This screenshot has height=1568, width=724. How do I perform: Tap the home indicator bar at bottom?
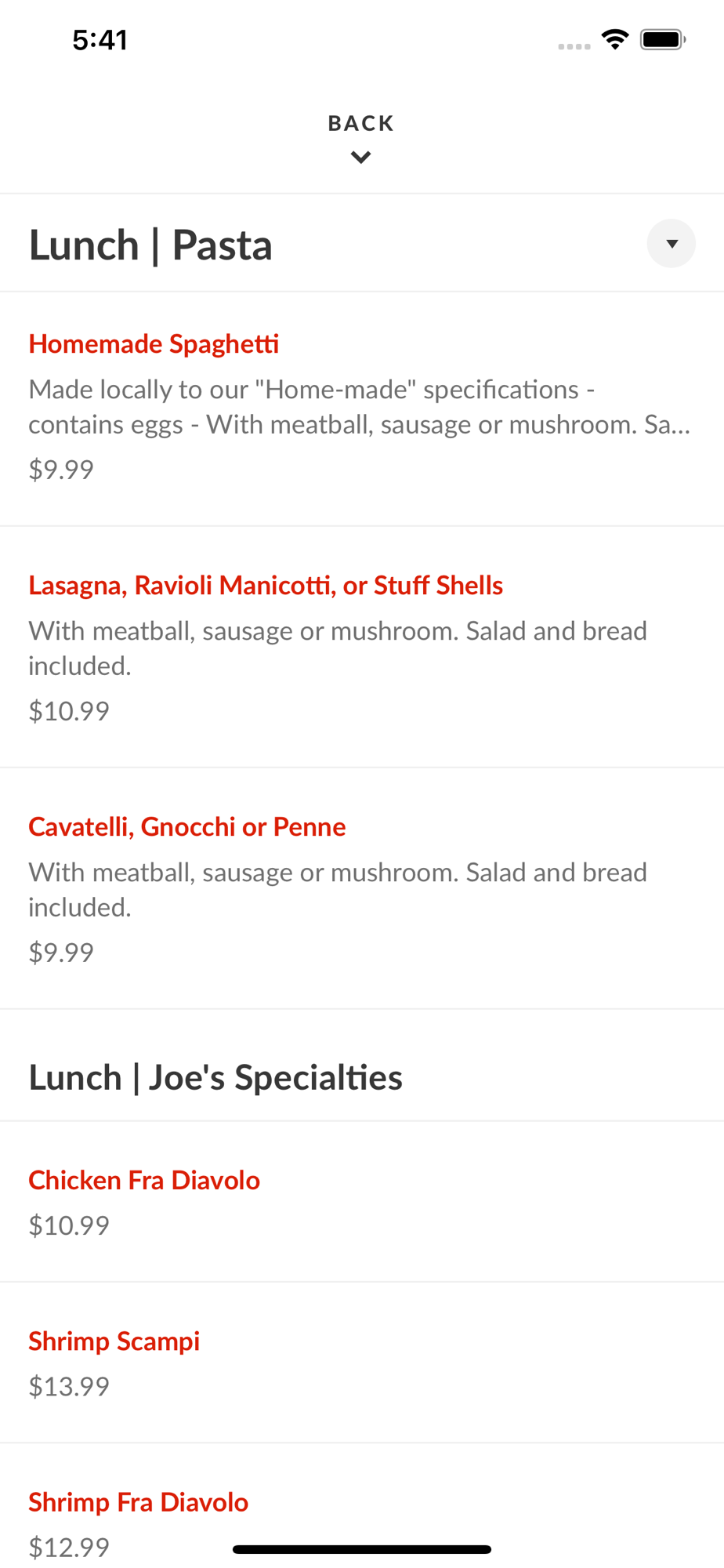[361, 1549]
